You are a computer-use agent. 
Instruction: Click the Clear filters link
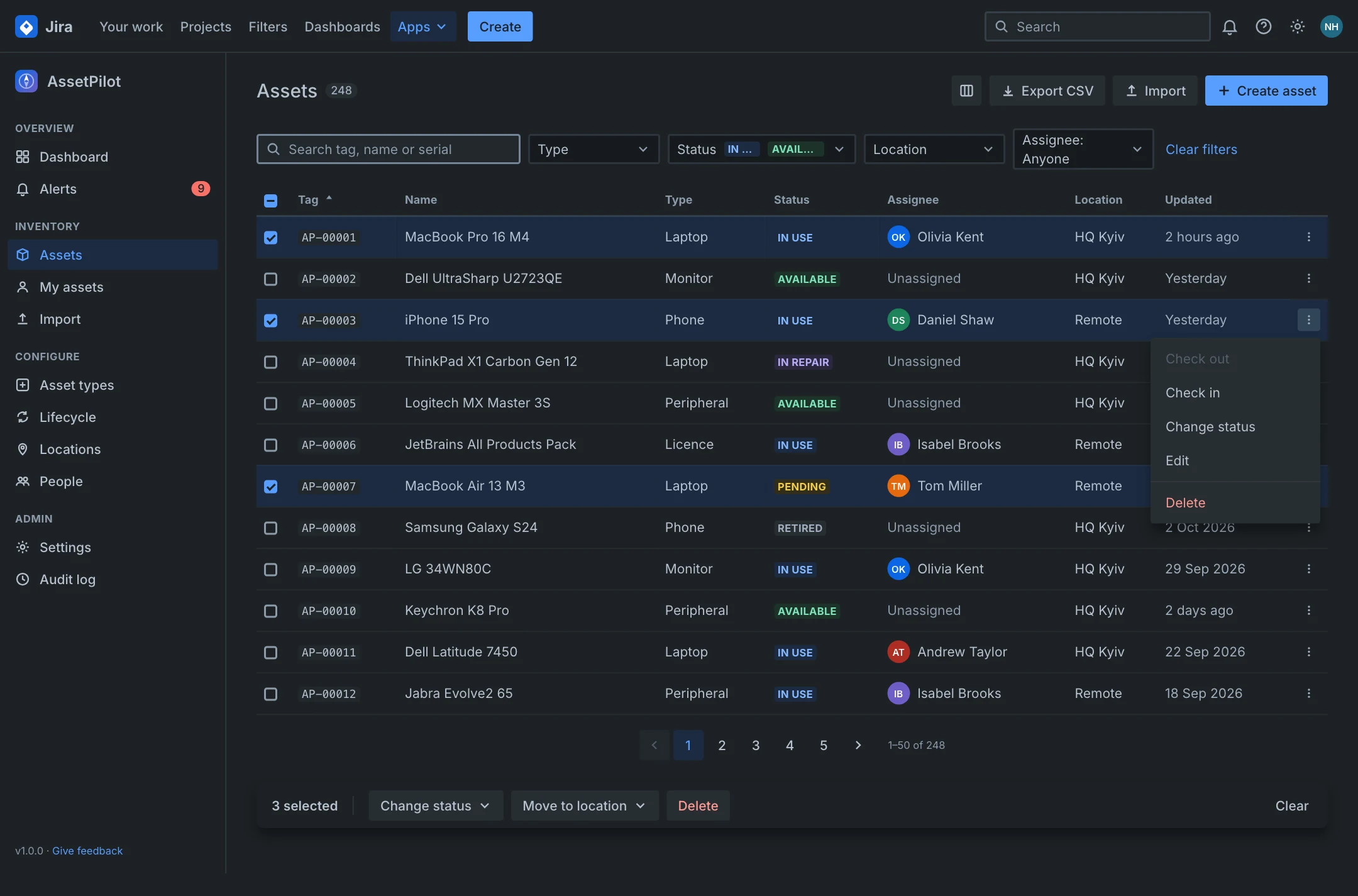pyautogui.click(x=1201, y=149)
